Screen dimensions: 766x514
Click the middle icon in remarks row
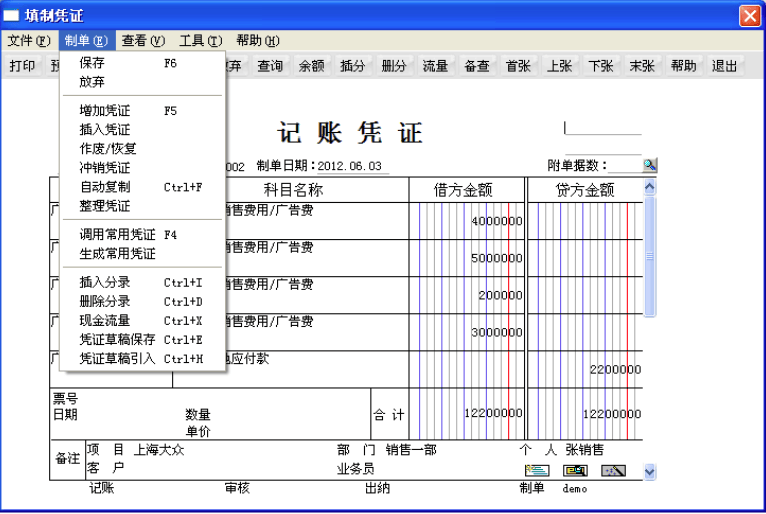pyautogui.click(x=575, y=471)
